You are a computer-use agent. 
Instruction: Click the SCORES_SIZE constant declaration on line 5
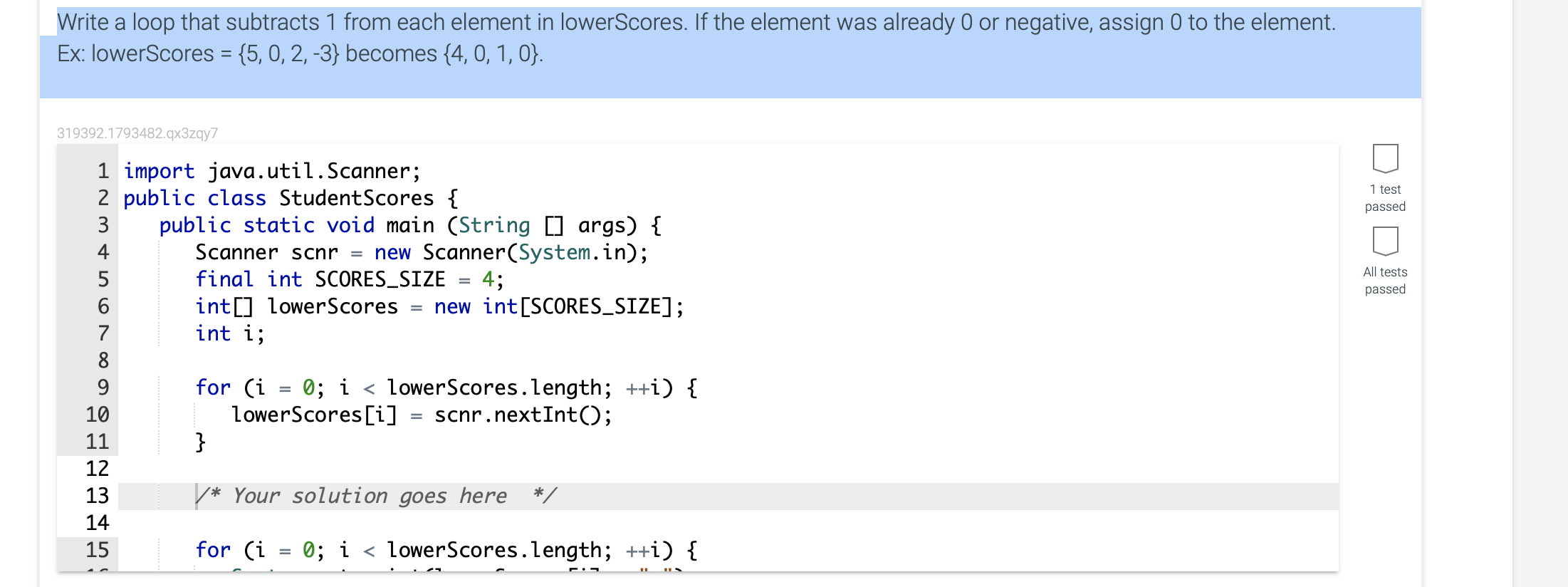347,279
